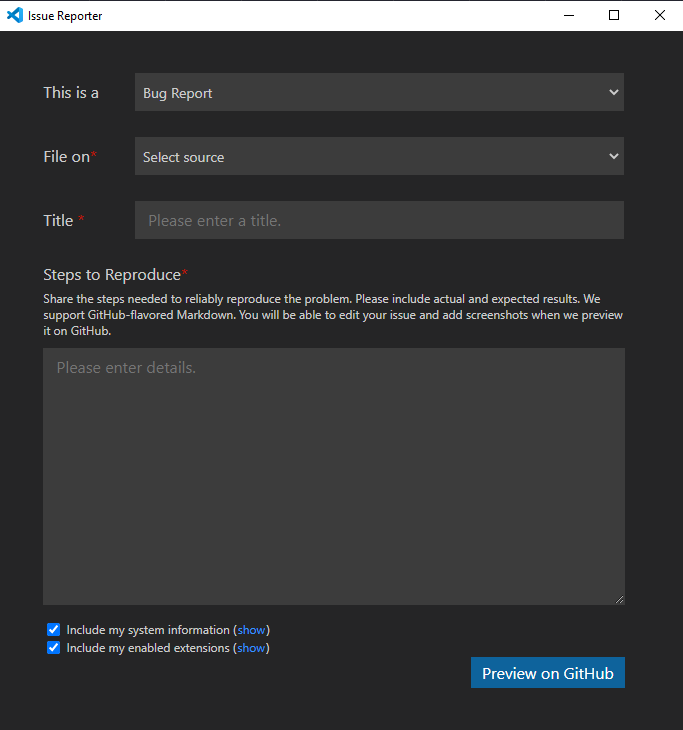Minimize the Issue Reporter window
683x730 pixels.
[x=568, y=15]
